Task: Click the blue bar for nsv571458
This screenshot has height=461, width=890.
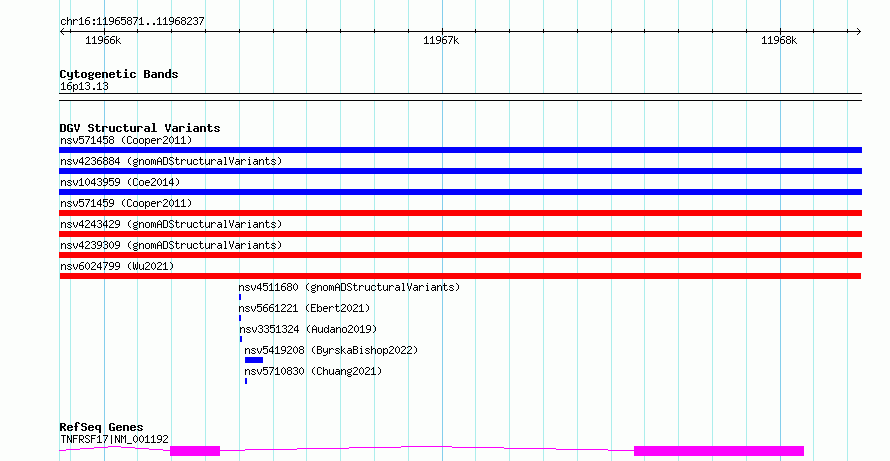Action: tap(460, 150)
